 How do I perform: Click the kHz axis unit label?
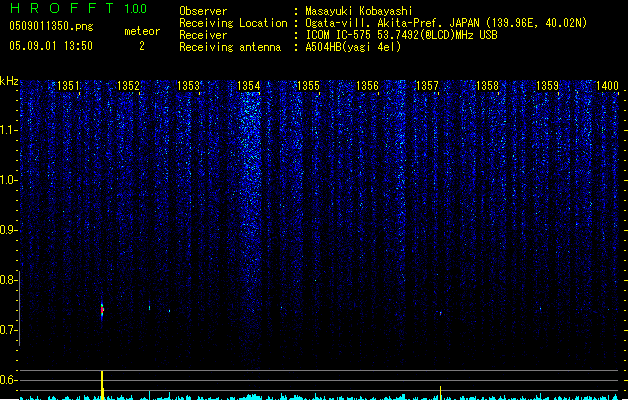9,81
